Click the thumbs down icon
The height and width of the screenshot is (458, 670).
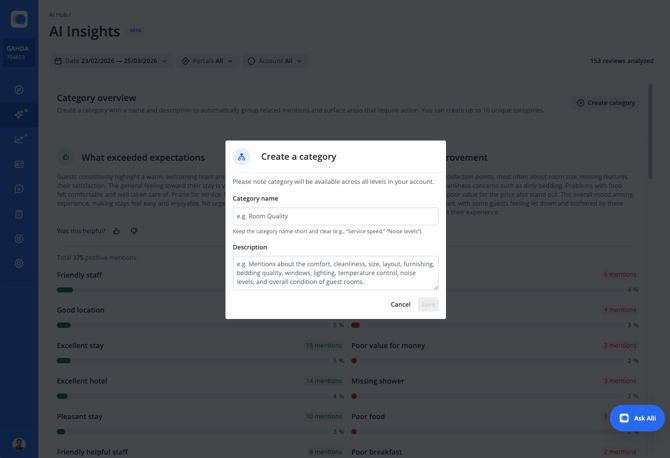click(x=134, y=231)
